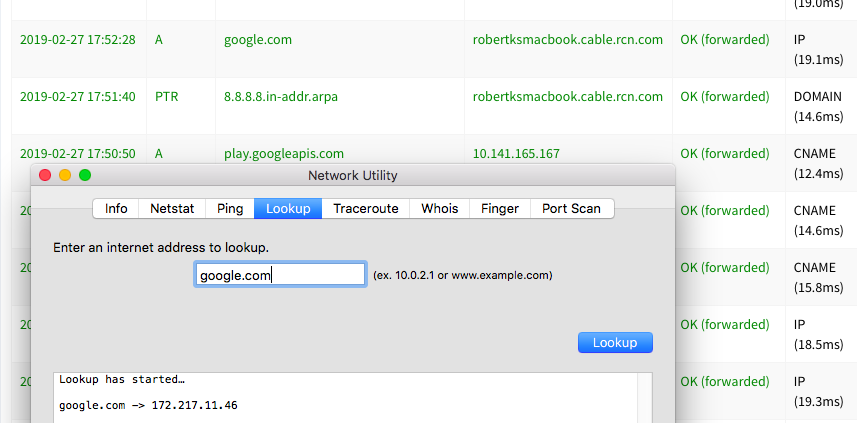Screen dimensions: 857x423
Task: Click the highlighted Lookup tab
Action: tap(288, 208)
